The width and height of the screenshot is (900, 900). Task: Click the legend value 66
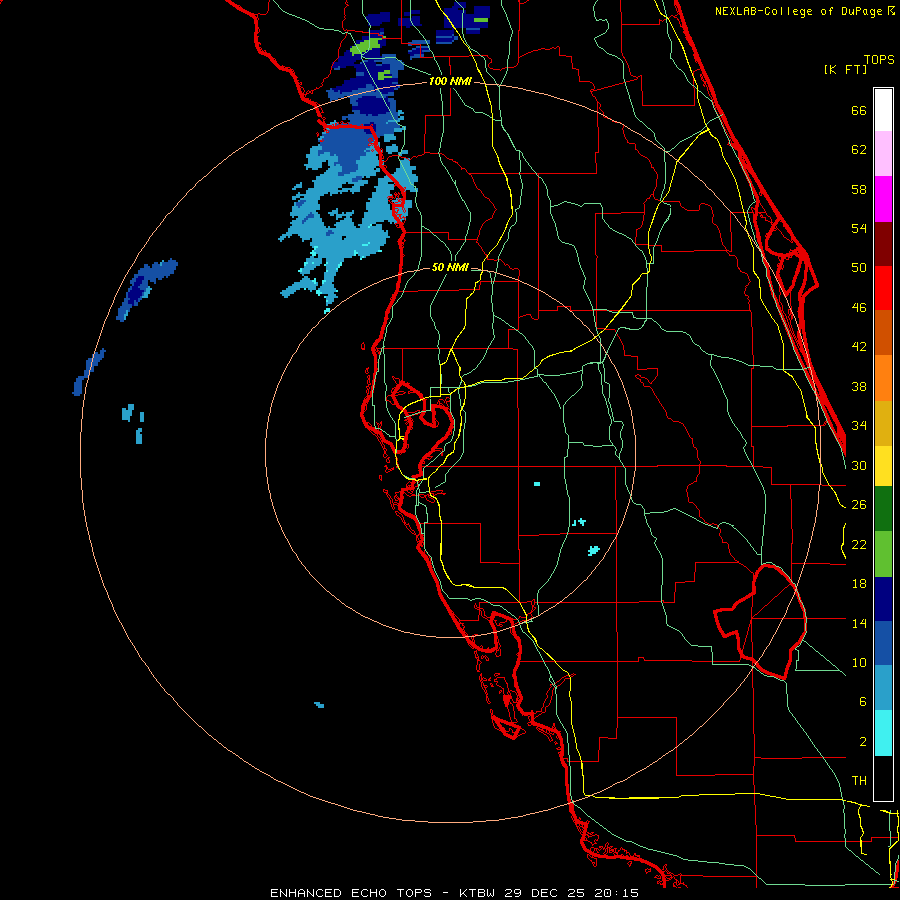(x=859, y=111)
